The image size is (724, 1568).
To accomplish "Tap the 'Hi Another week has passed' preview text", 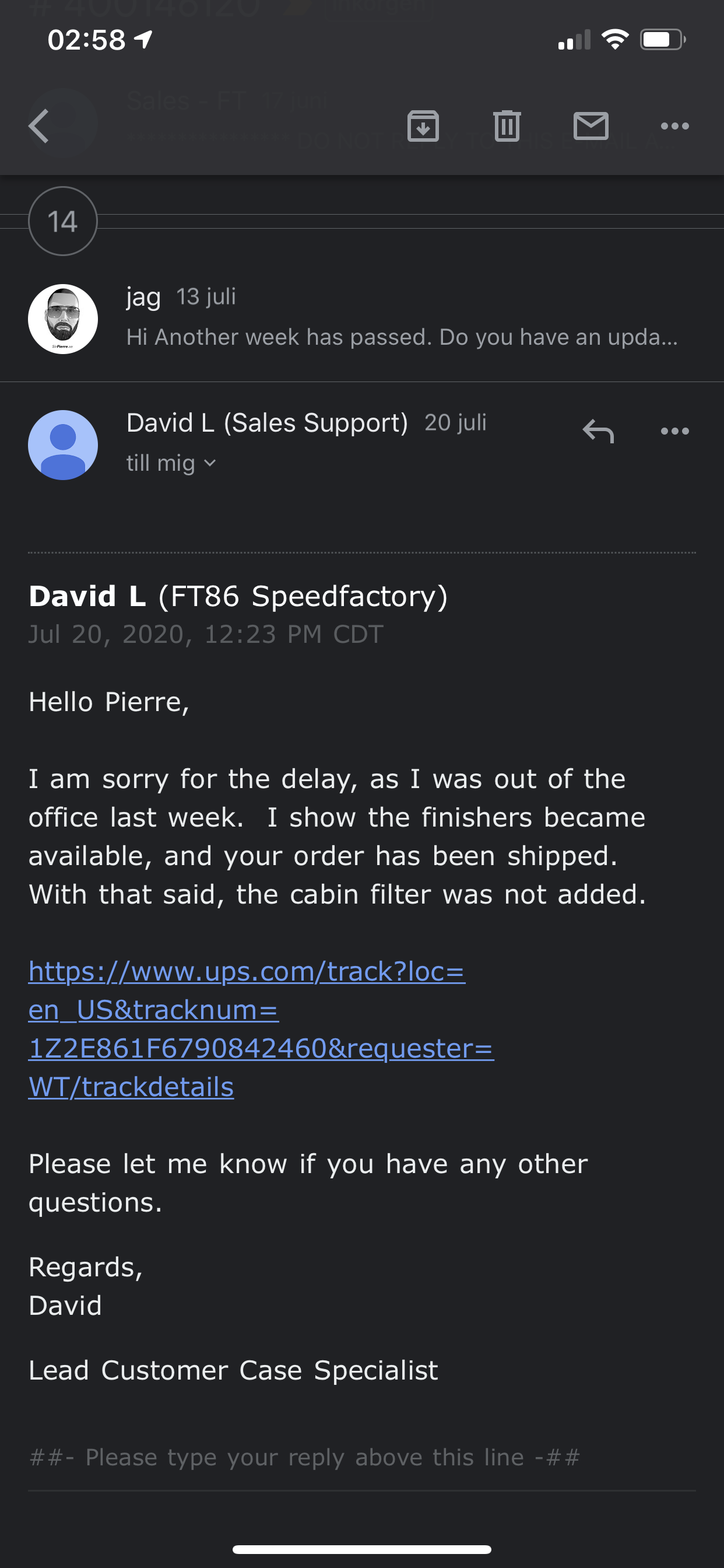I will tap(402, 337).
